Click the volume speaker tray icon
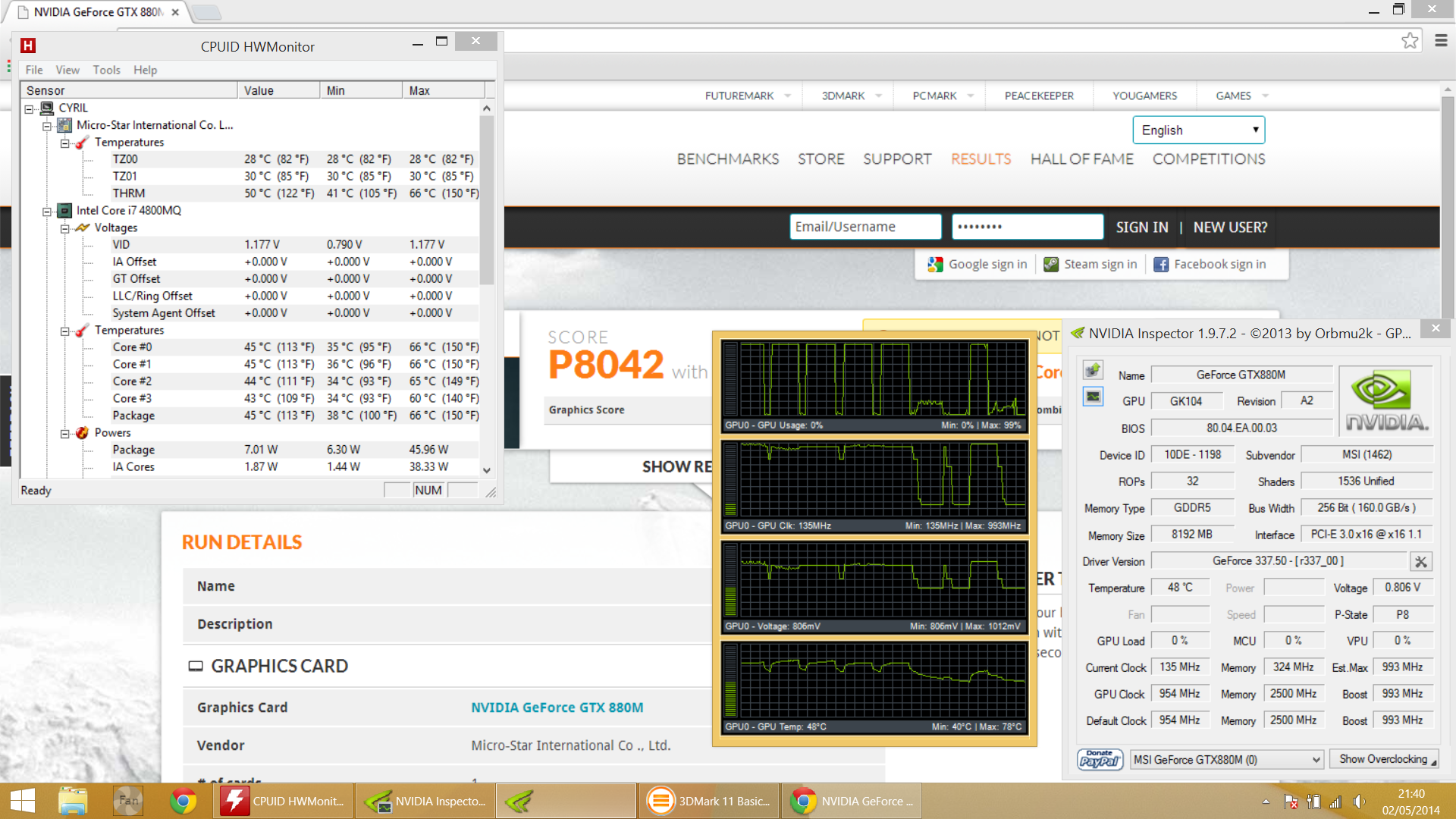Image resolution: width=1456 pixels, height=819 pixels. [x=1359, y=802]
